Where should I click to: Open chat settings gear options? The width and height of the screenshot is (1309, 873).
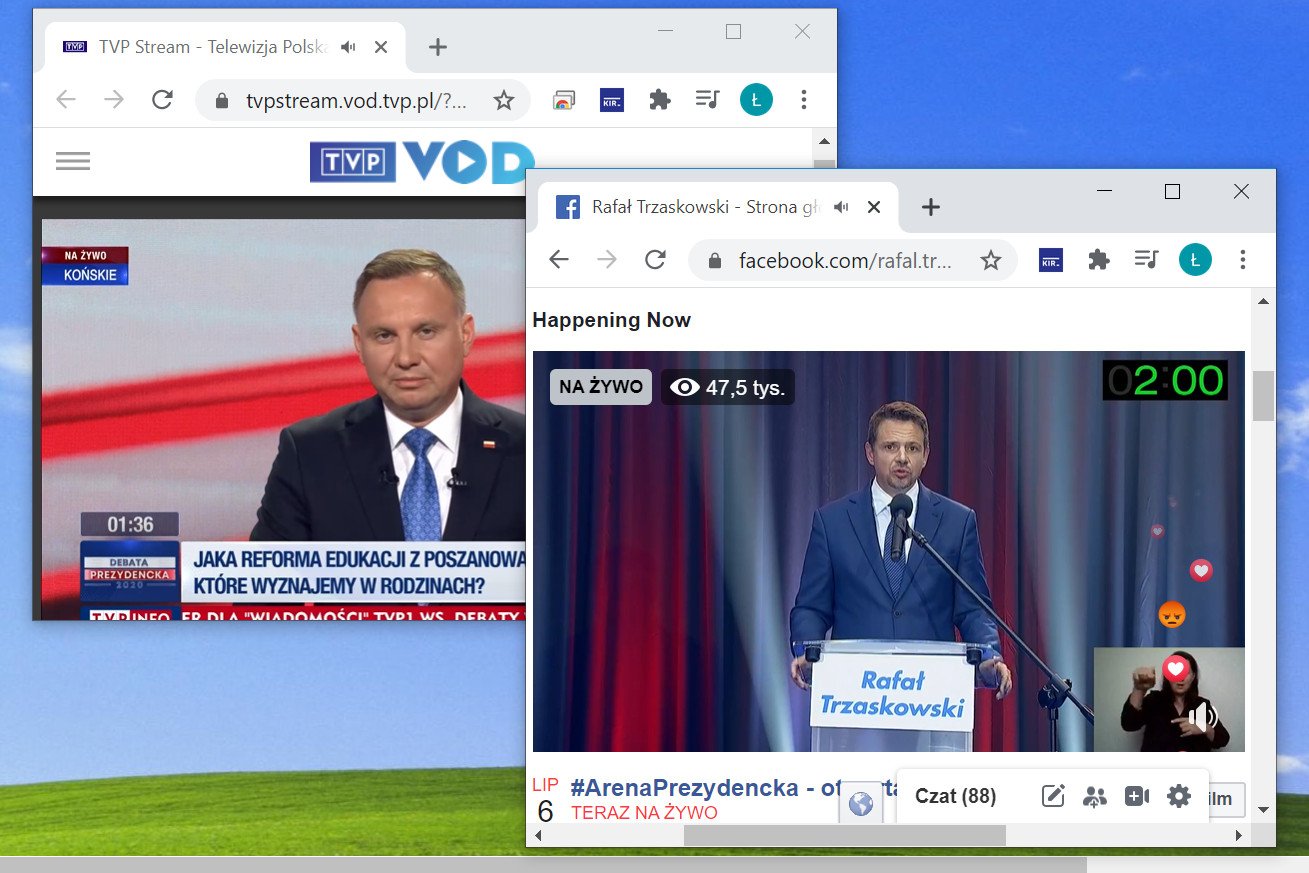click(1179, 796)
